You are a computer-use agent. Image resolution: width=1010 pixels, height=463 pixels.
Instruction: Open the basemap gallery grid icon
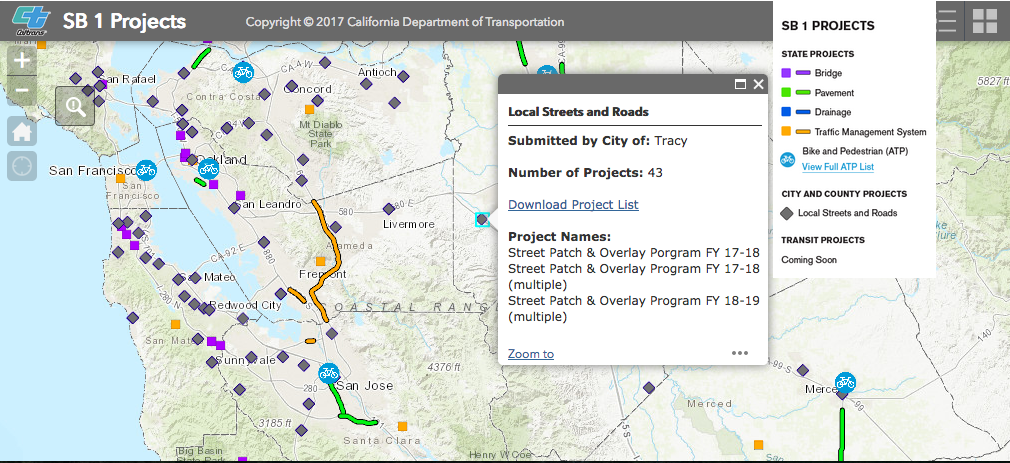tap(985, 21)
